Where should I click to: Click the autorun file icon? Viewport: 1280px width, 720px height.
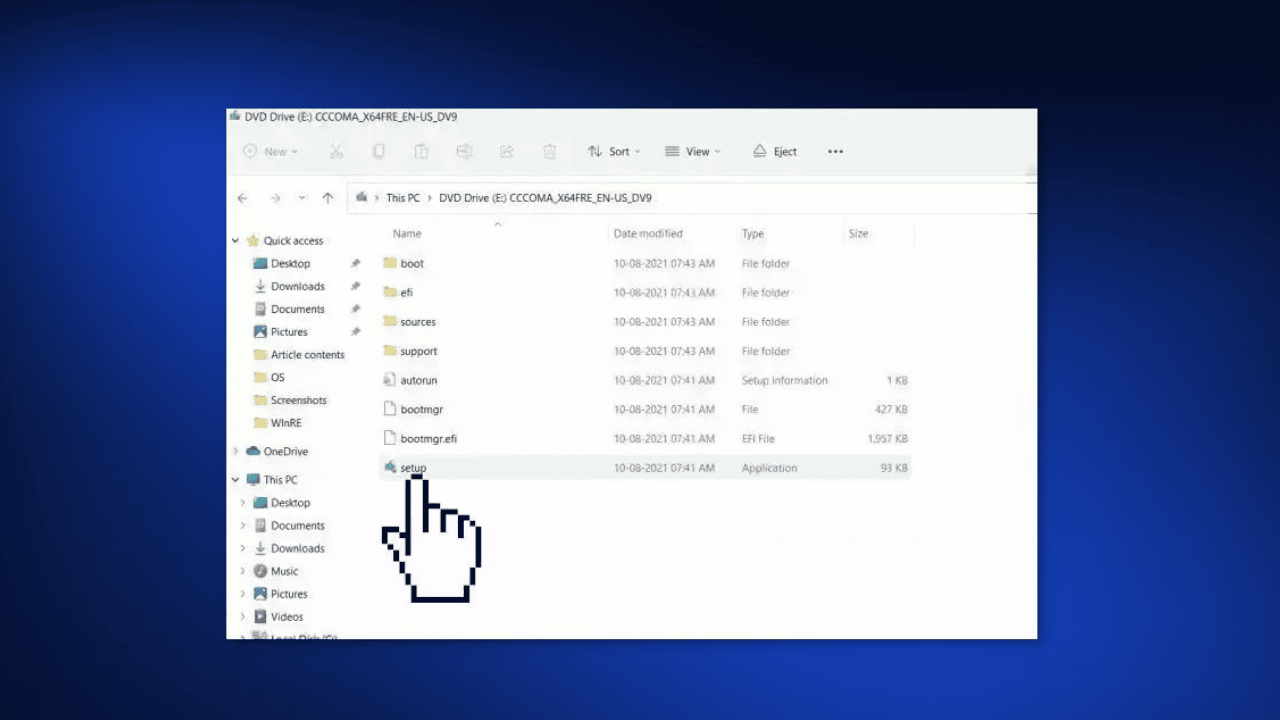(390, 380)
